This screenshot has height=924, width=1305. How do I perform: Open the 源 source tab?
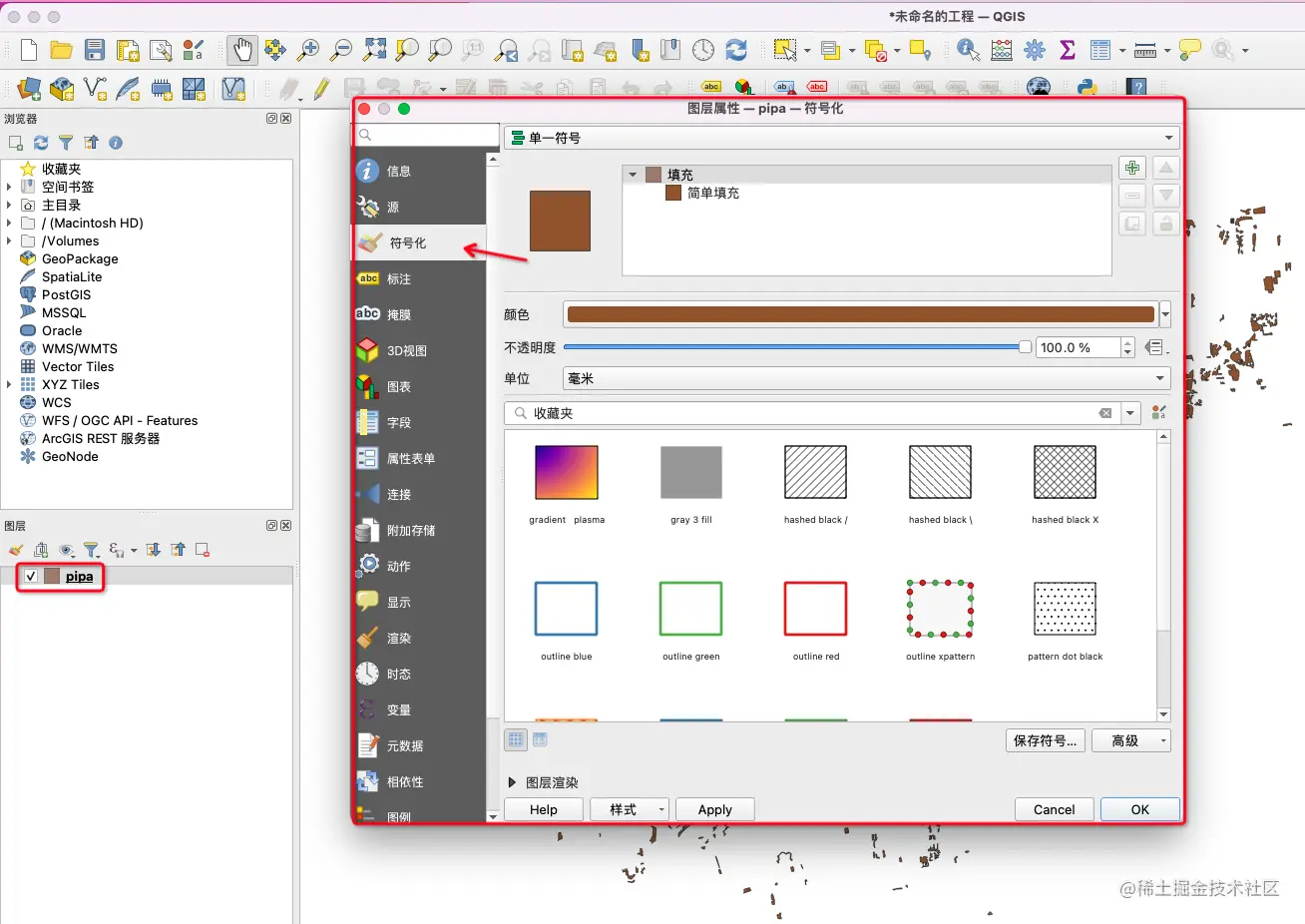(420, 207)
